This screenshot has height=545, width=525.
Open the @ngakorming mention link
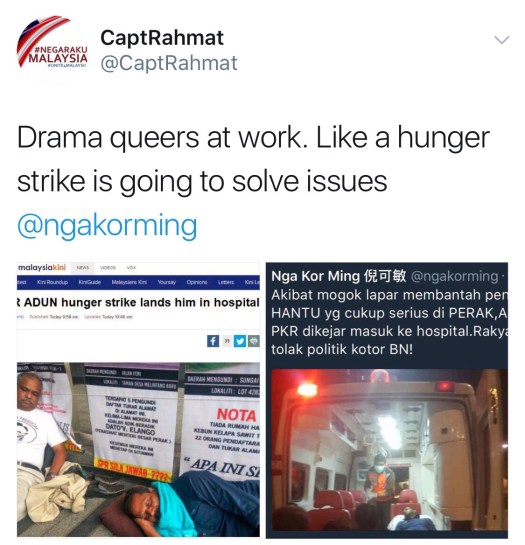pos(107,226)
